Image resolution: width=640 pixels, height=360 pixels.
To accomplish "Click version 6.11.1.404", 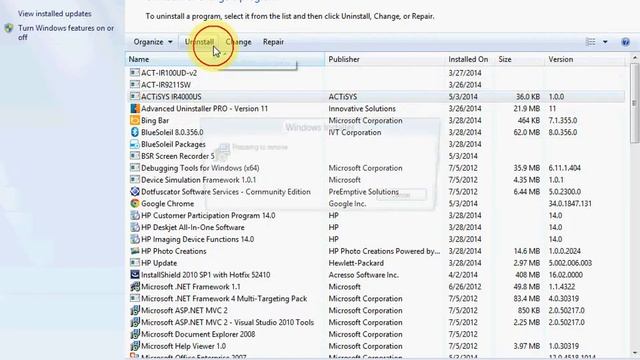I will coord(564,168).
